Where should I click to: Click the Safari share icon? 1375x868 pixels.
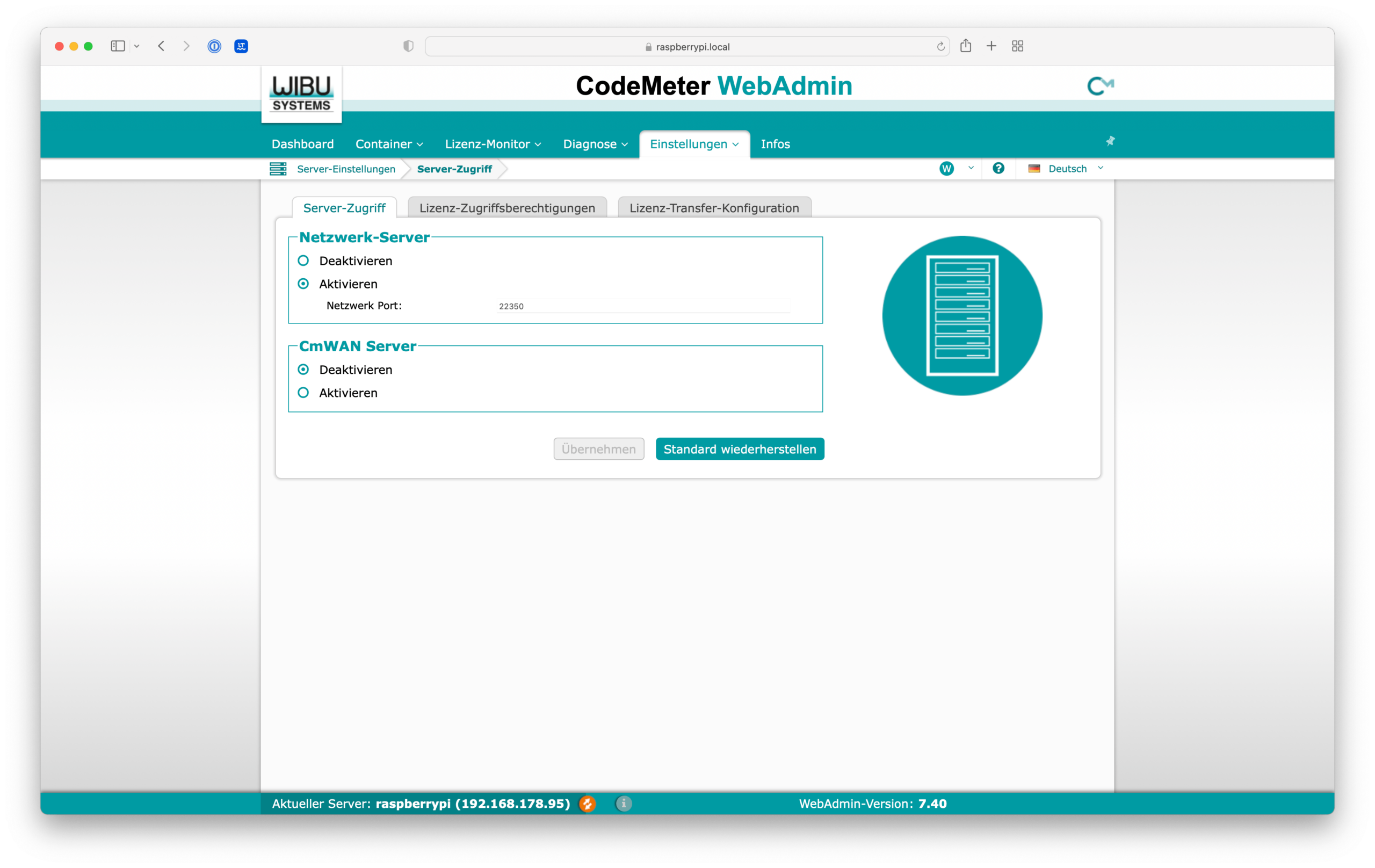tap(966, 46)
